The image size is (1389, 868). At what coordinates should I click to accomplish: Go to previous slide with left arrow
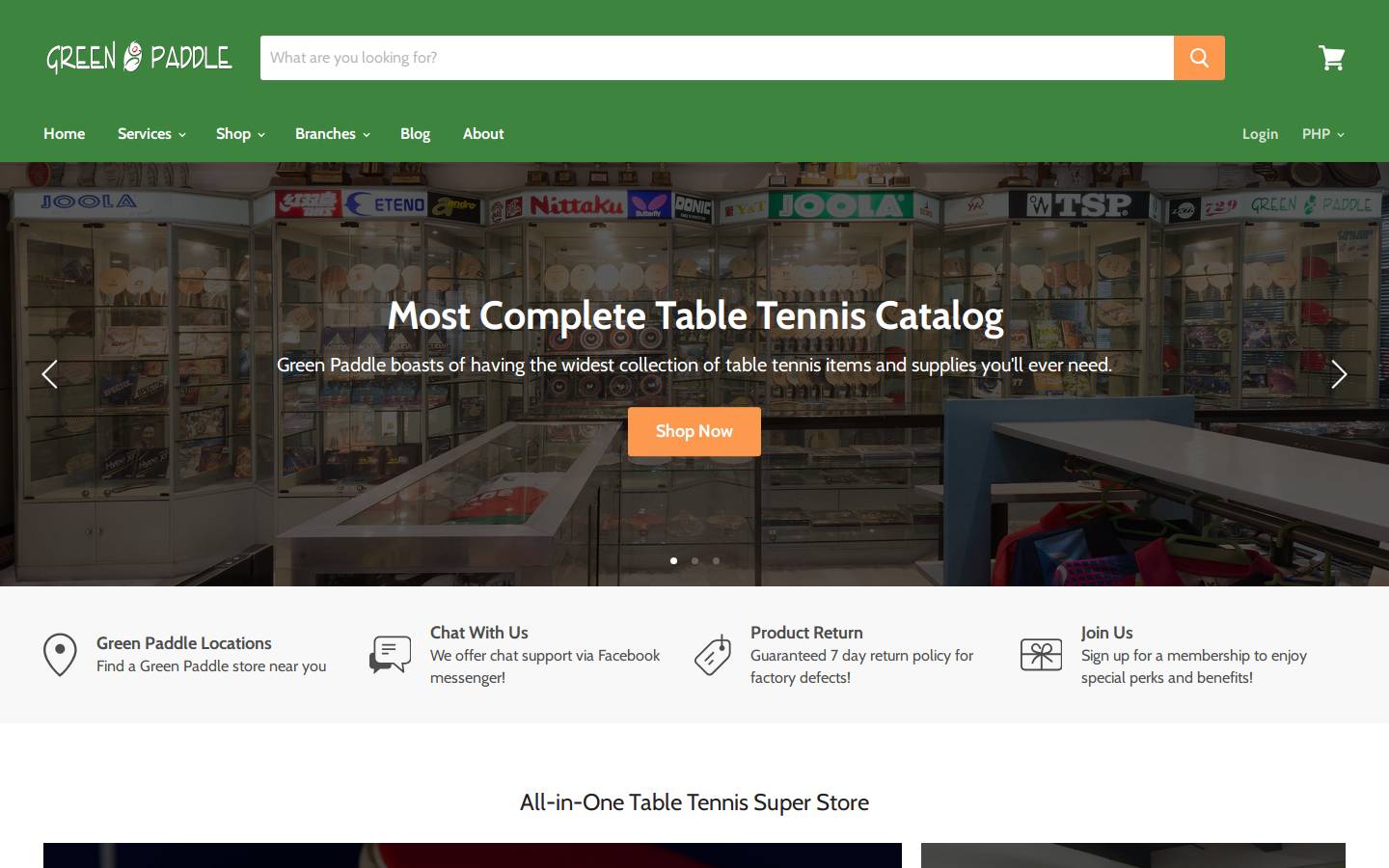[x=50, y=374]
